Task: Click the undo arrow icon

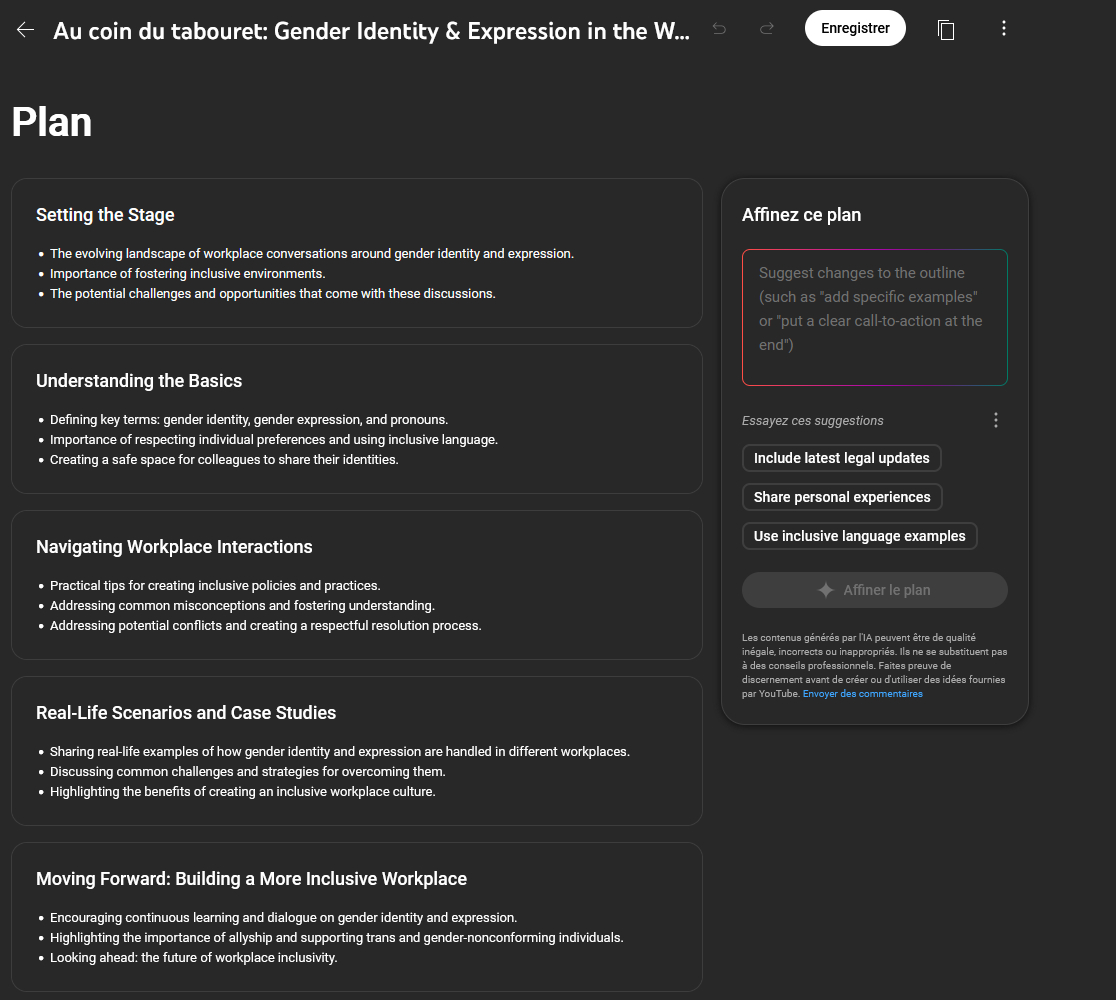Action: 719,29
